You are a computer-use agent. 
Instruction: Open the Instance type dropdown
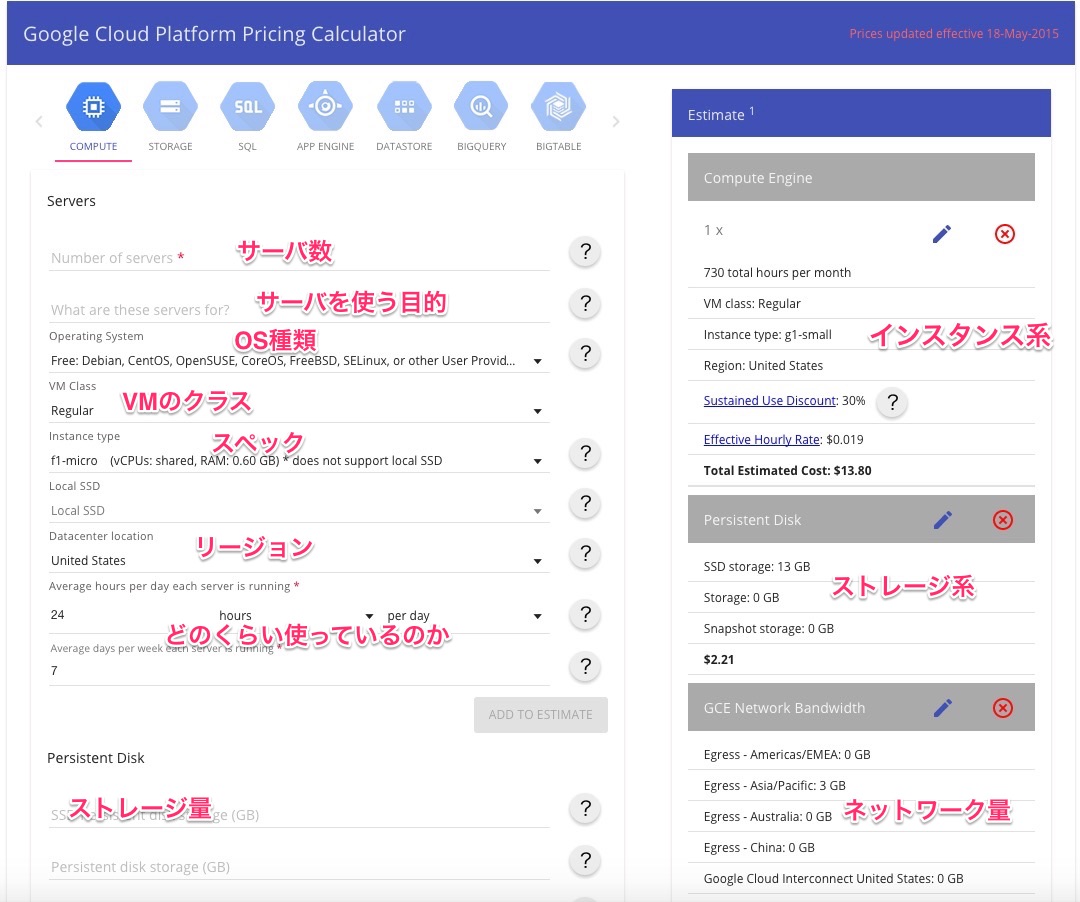pyautogui.click(x=298, y=461)
